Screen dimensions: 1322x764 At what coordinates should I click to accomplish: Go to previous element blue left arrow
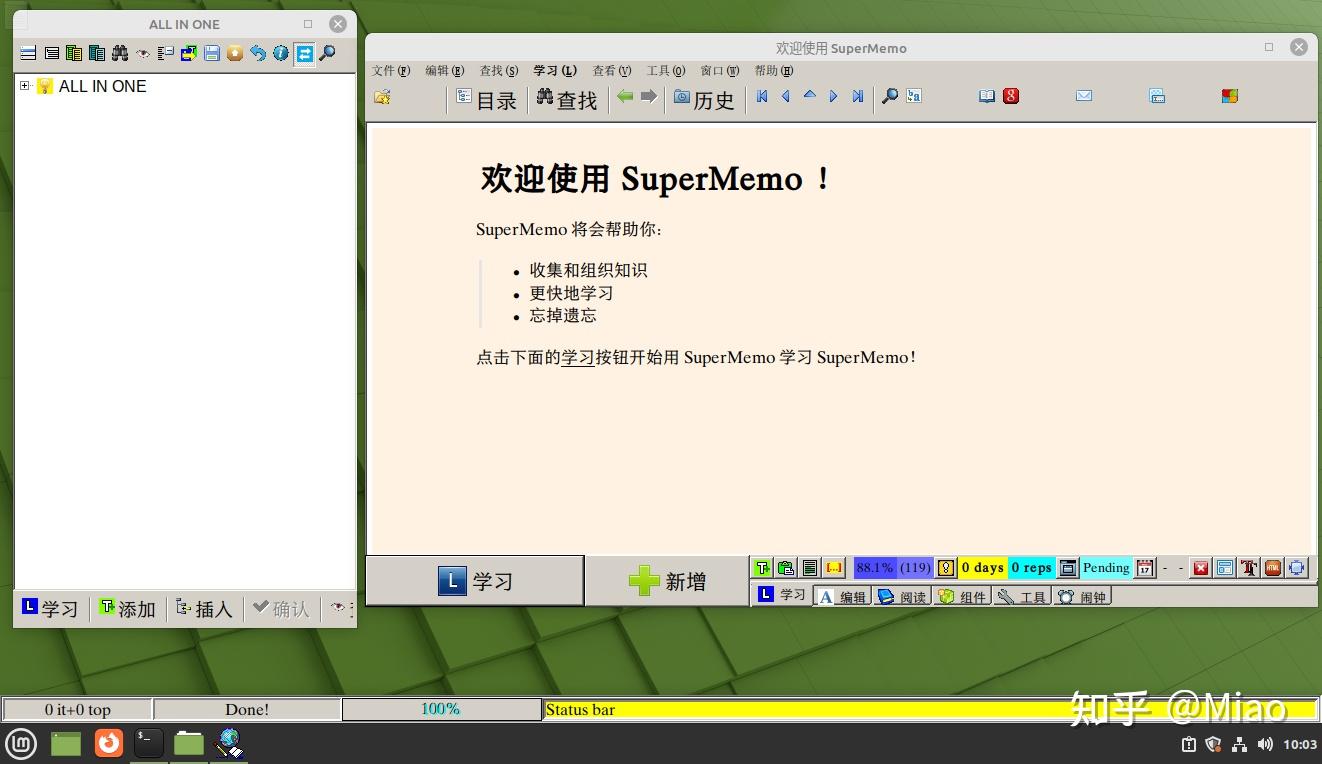tap(786, 97)
